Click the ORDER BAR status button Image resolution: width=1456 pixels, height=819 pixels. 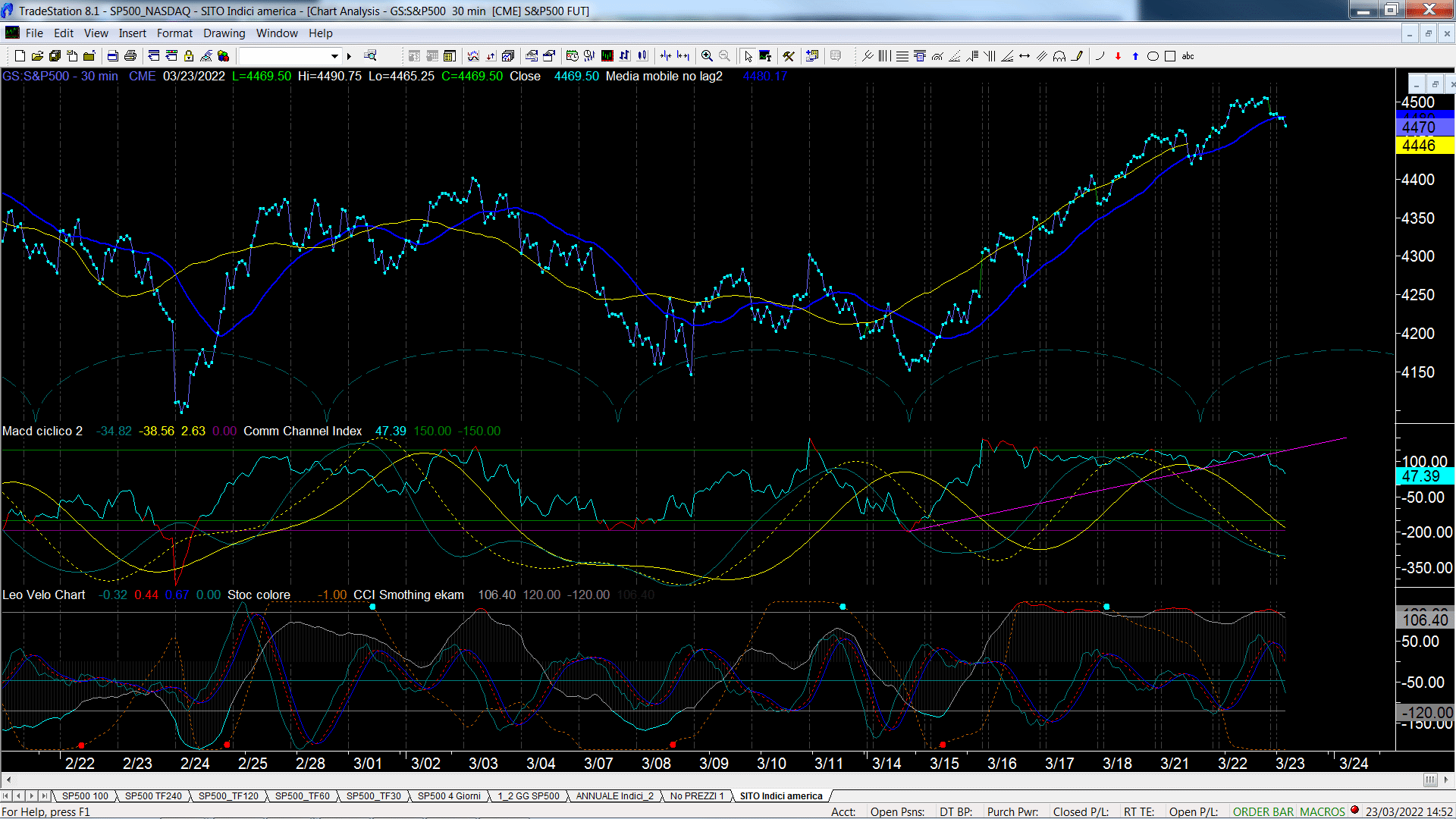click(x=1263, y=812)
